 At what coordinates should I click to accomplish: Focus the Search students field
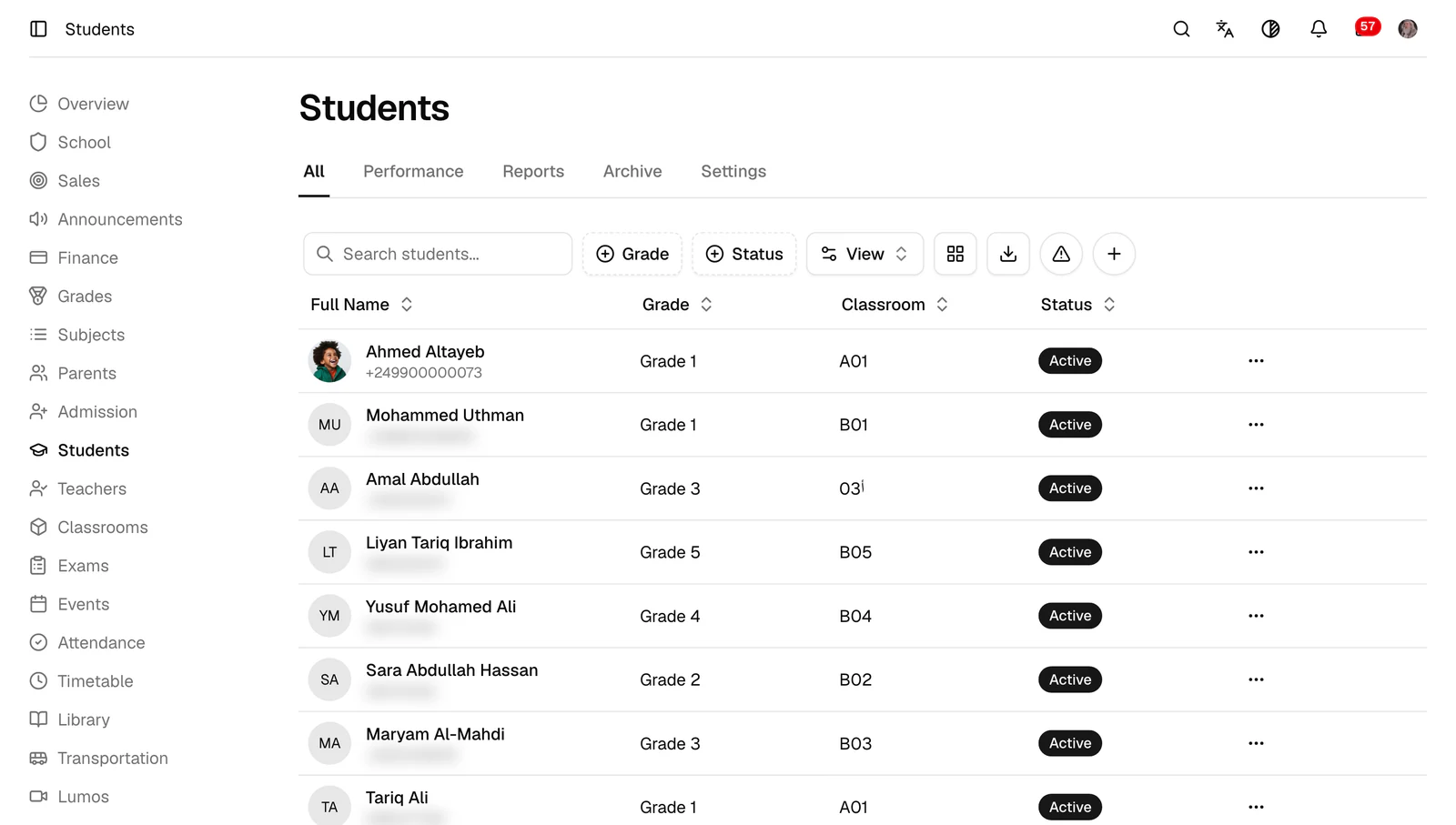point(438,254)
